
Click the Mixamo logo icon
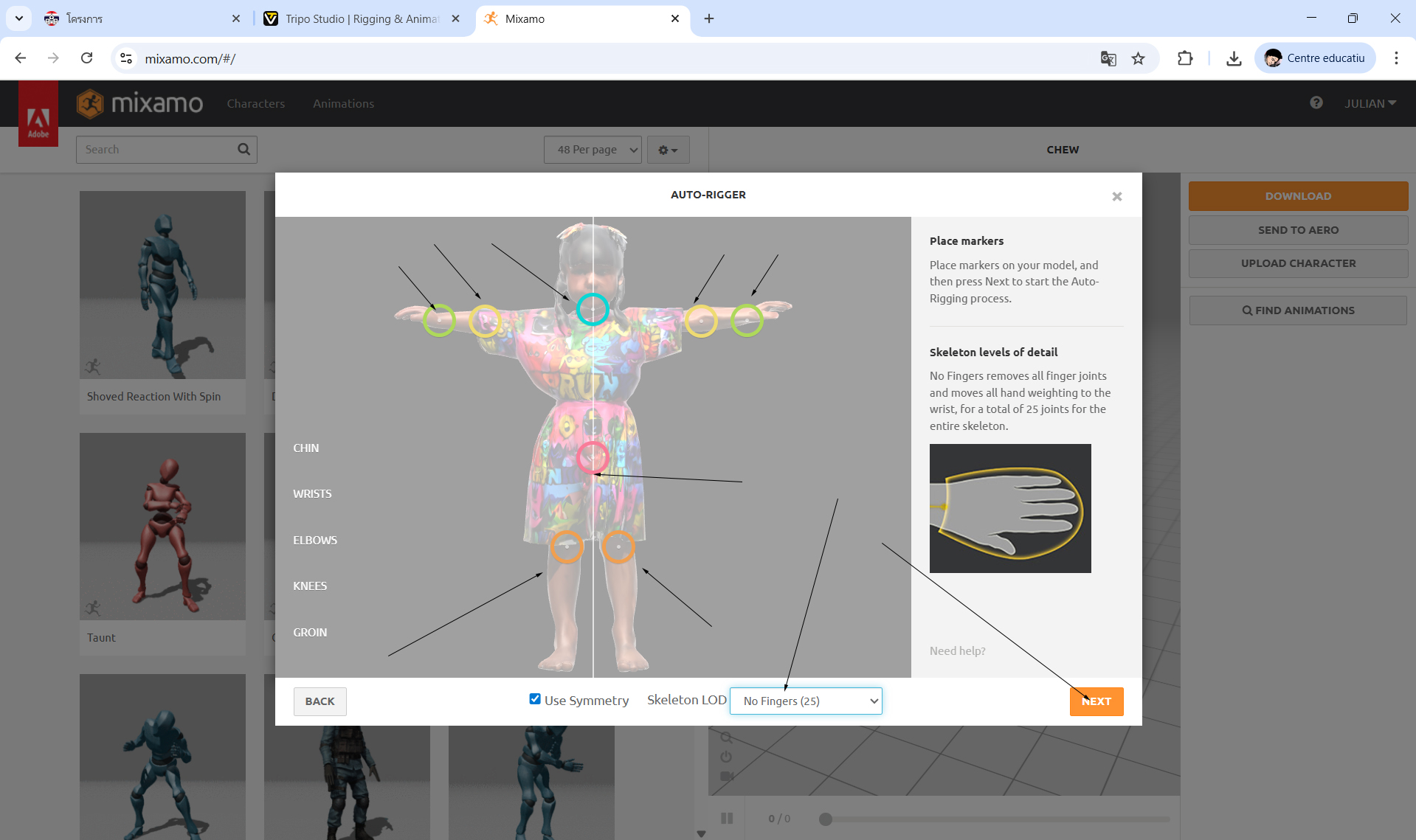[x=90, y=104]
